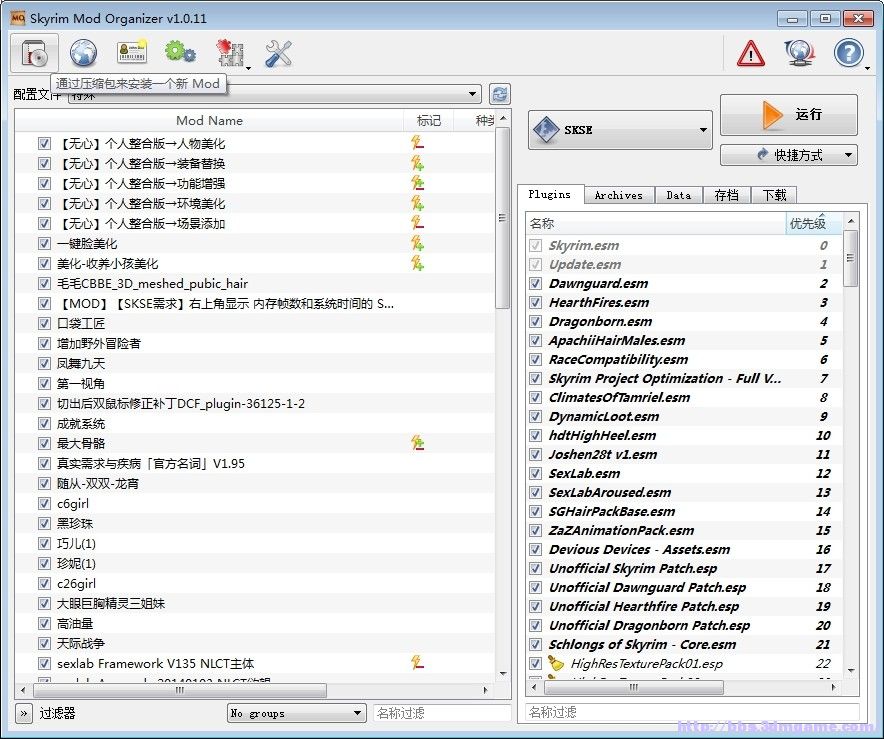Open the Nexus globe icon

click(x=83, y=54)
